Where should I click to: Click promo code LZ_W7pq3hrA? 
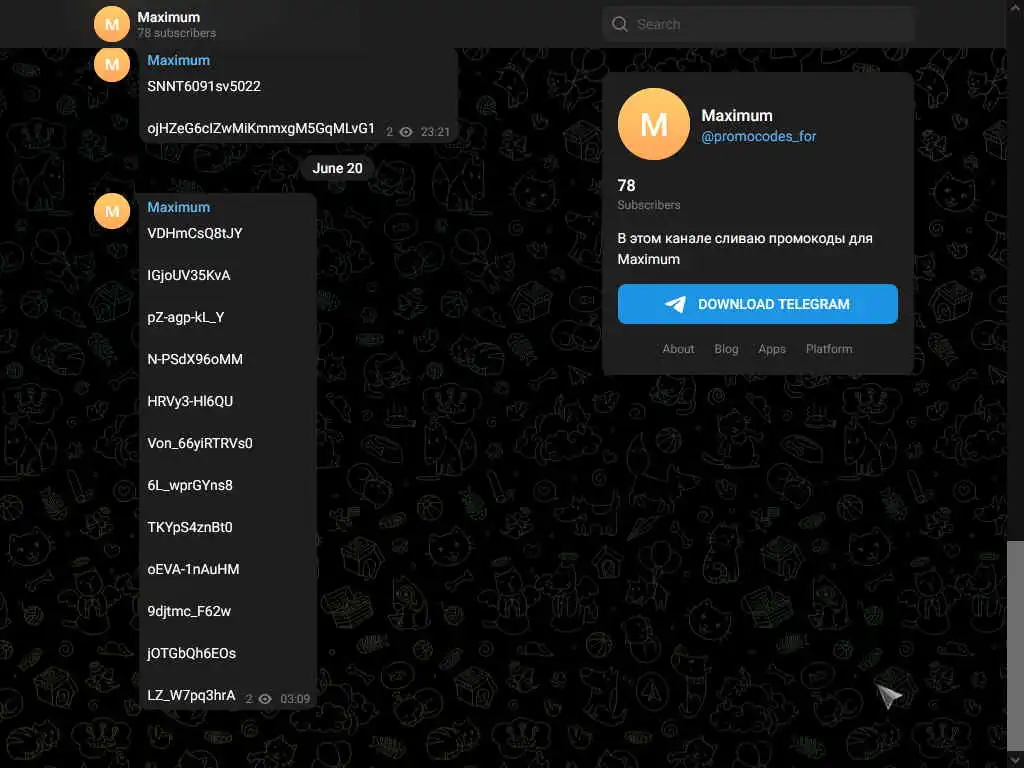[x=191, y=695]
